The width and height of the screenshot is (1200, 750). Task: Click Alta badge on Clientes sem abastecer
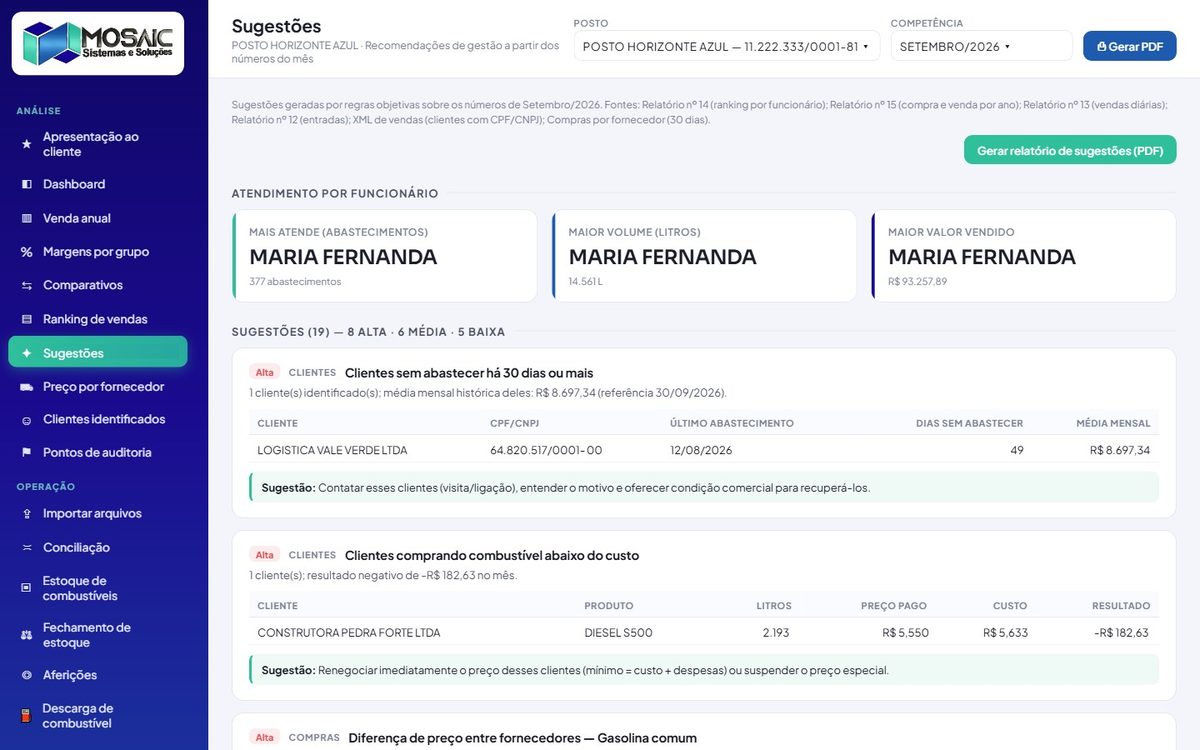tap(264, 372)
